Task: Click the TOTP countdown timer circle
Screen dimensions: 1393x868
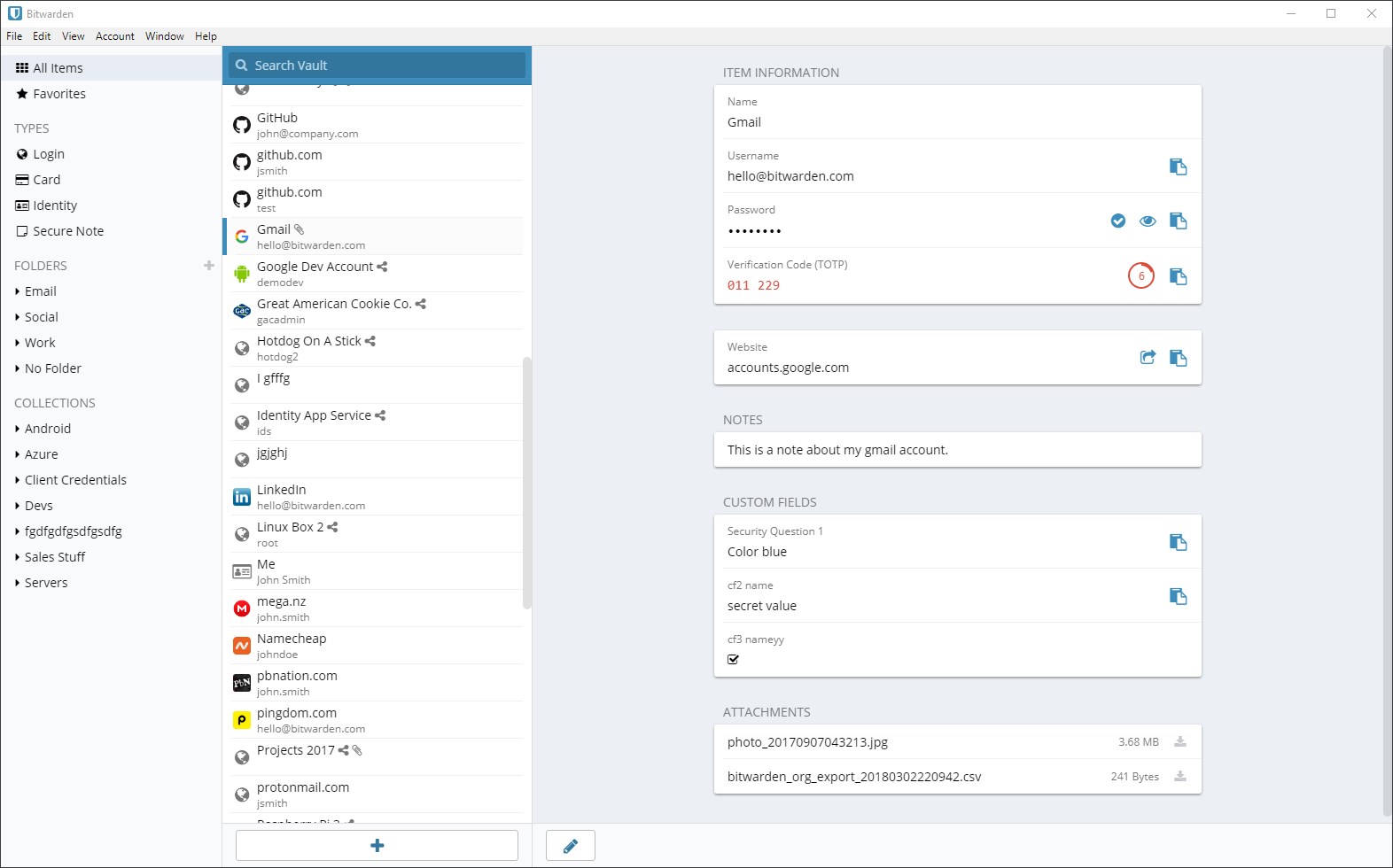Action: (1141, 276)
